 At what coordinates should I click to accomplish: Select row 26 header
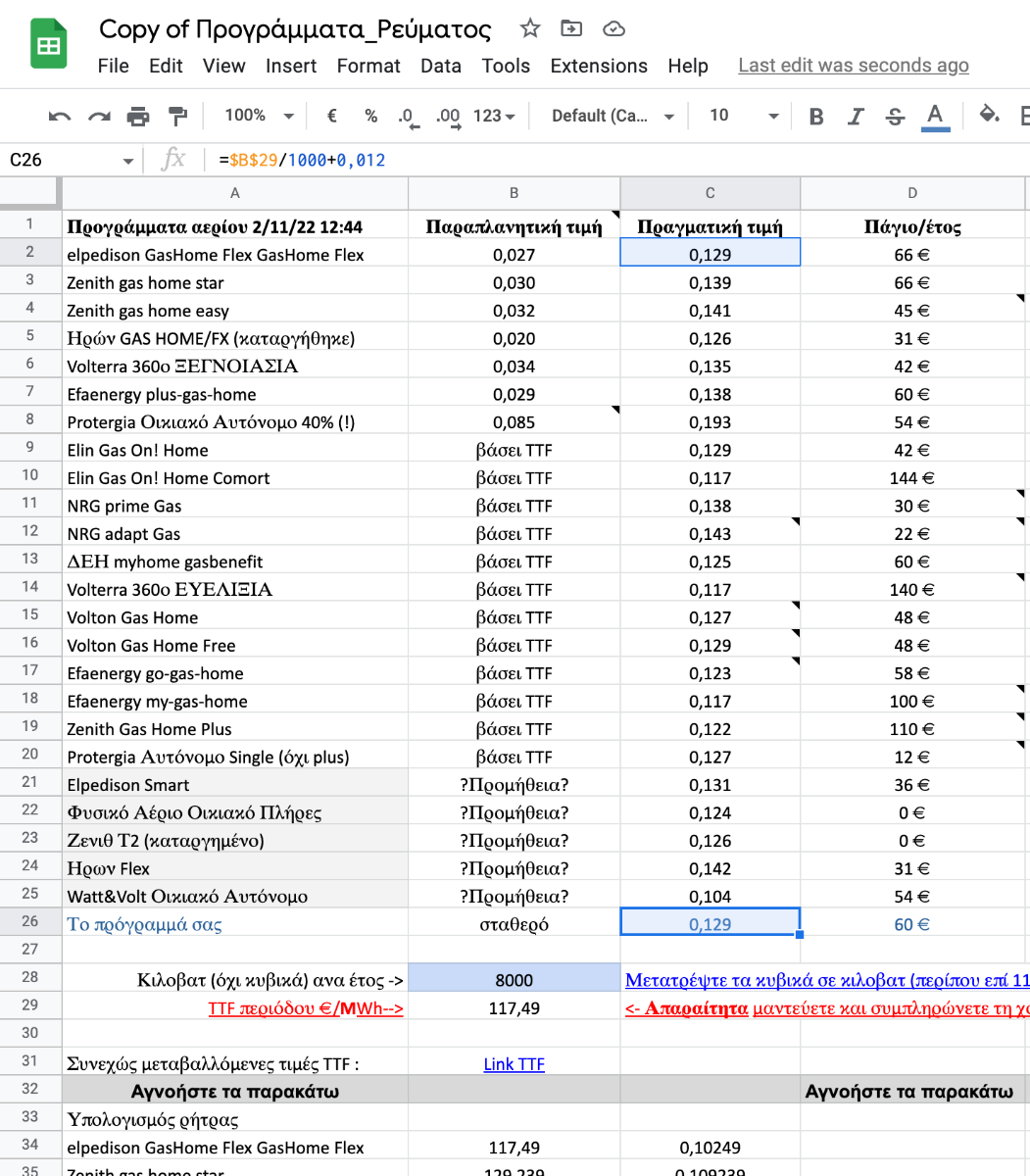[29, 922]
